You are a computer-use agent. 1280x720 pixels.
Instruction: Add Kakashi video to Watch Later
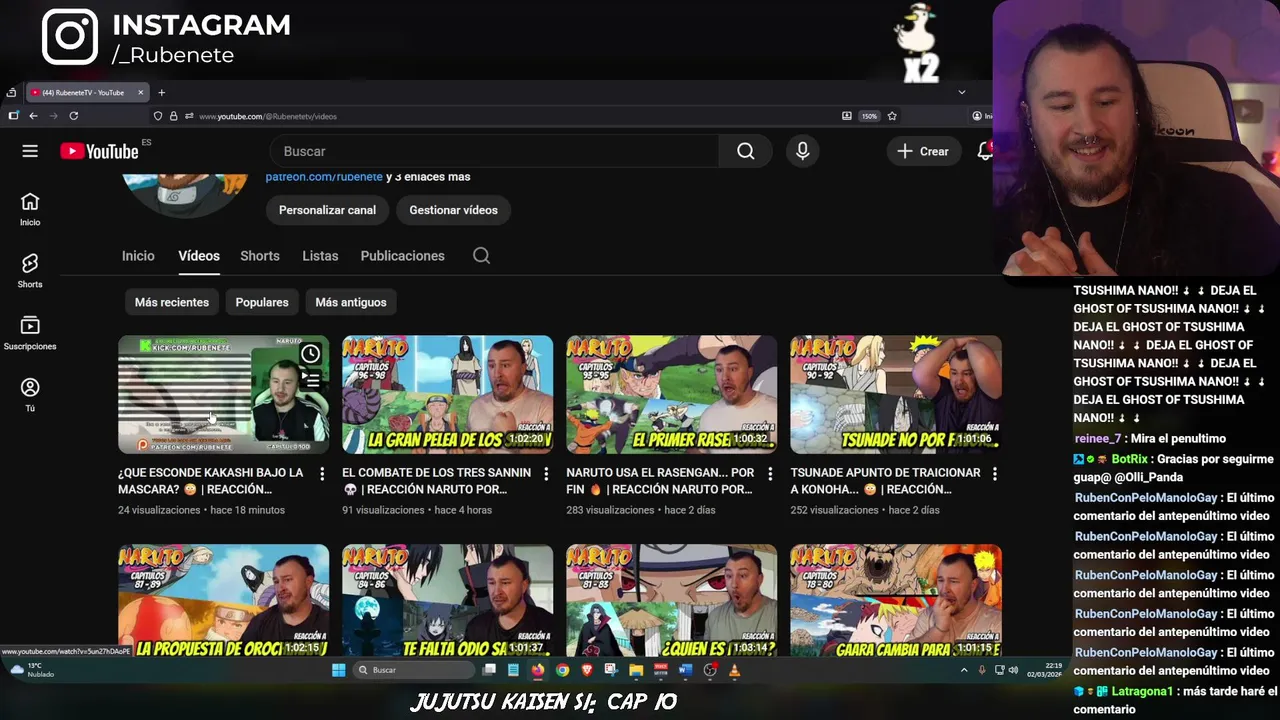(311, 353)
